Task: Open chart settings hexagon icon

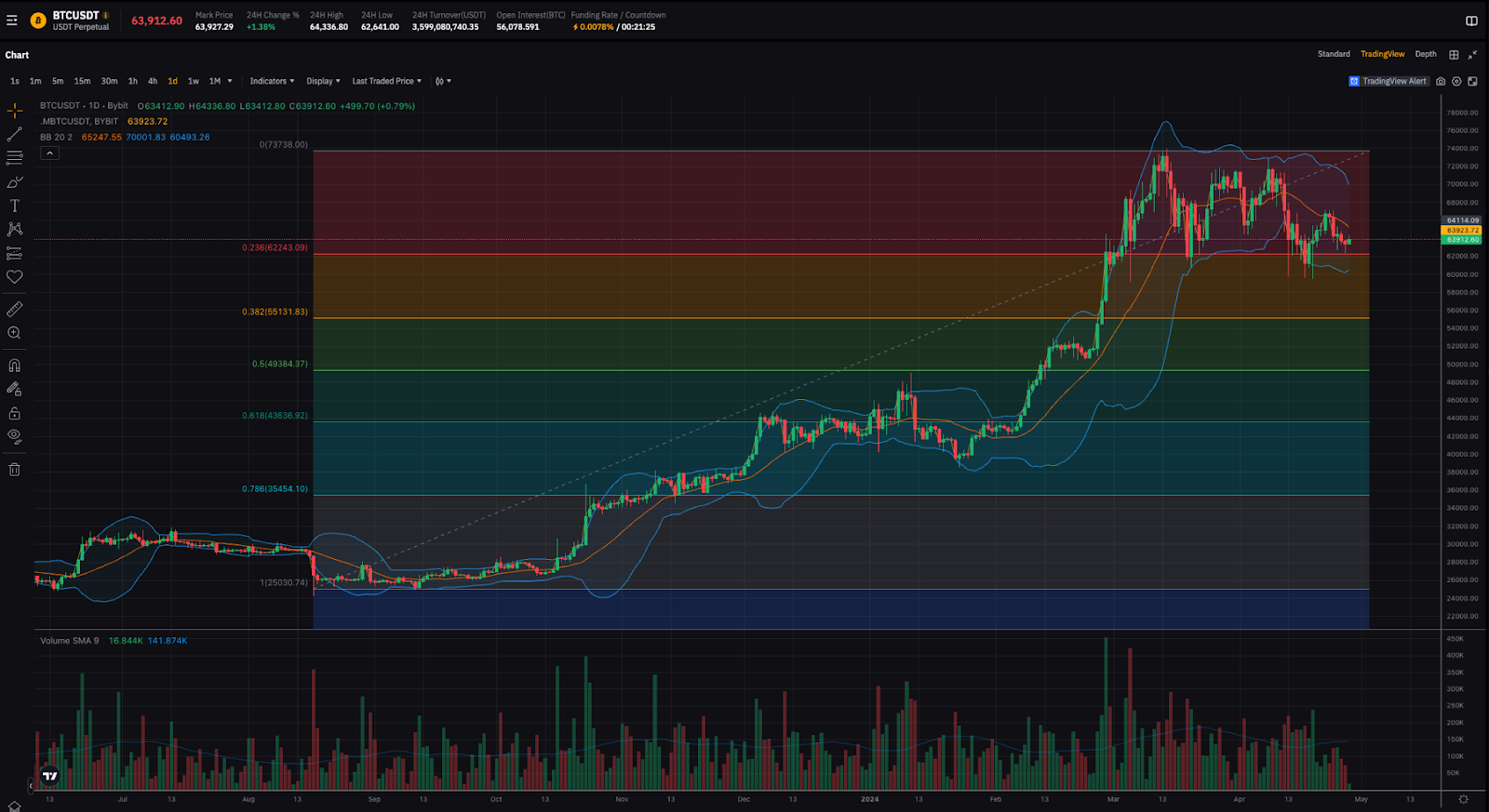Action: tap(1456, 81)
